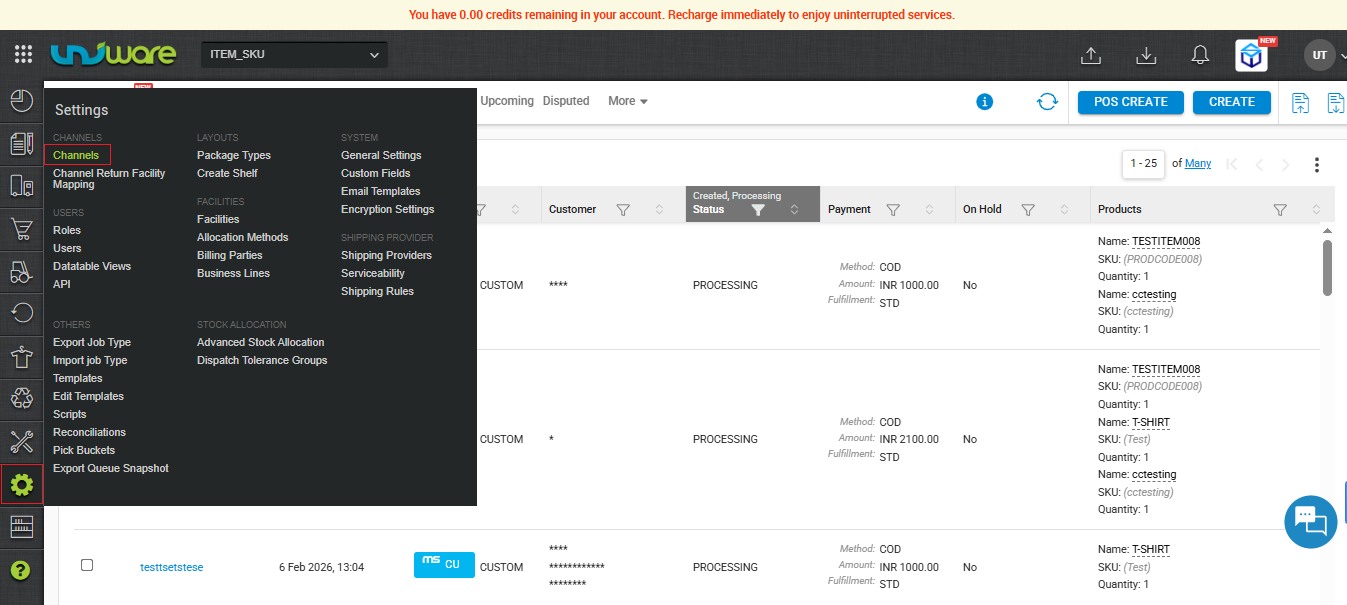This screenshot has height=605, width=1347.
Task: Click the POS CREATE button
Action: coord(1130,102)
